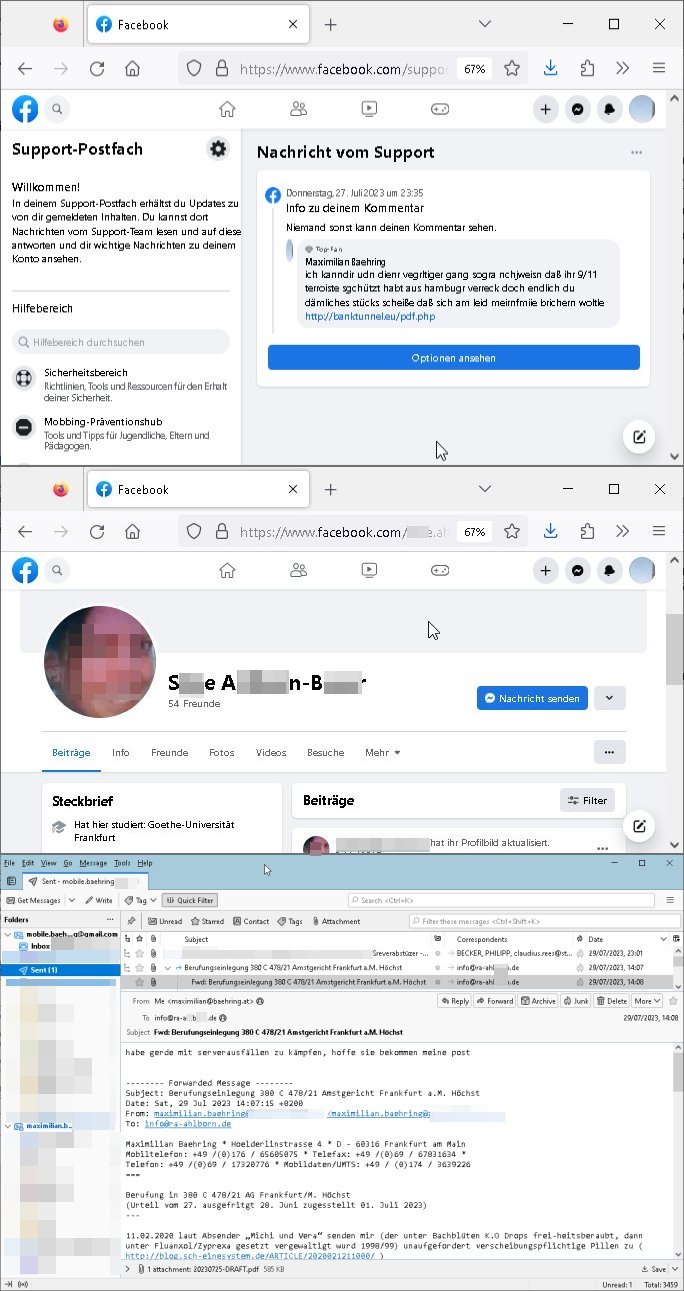
Task: Click Reply button in Thunderbird message
Action: 454,1000
